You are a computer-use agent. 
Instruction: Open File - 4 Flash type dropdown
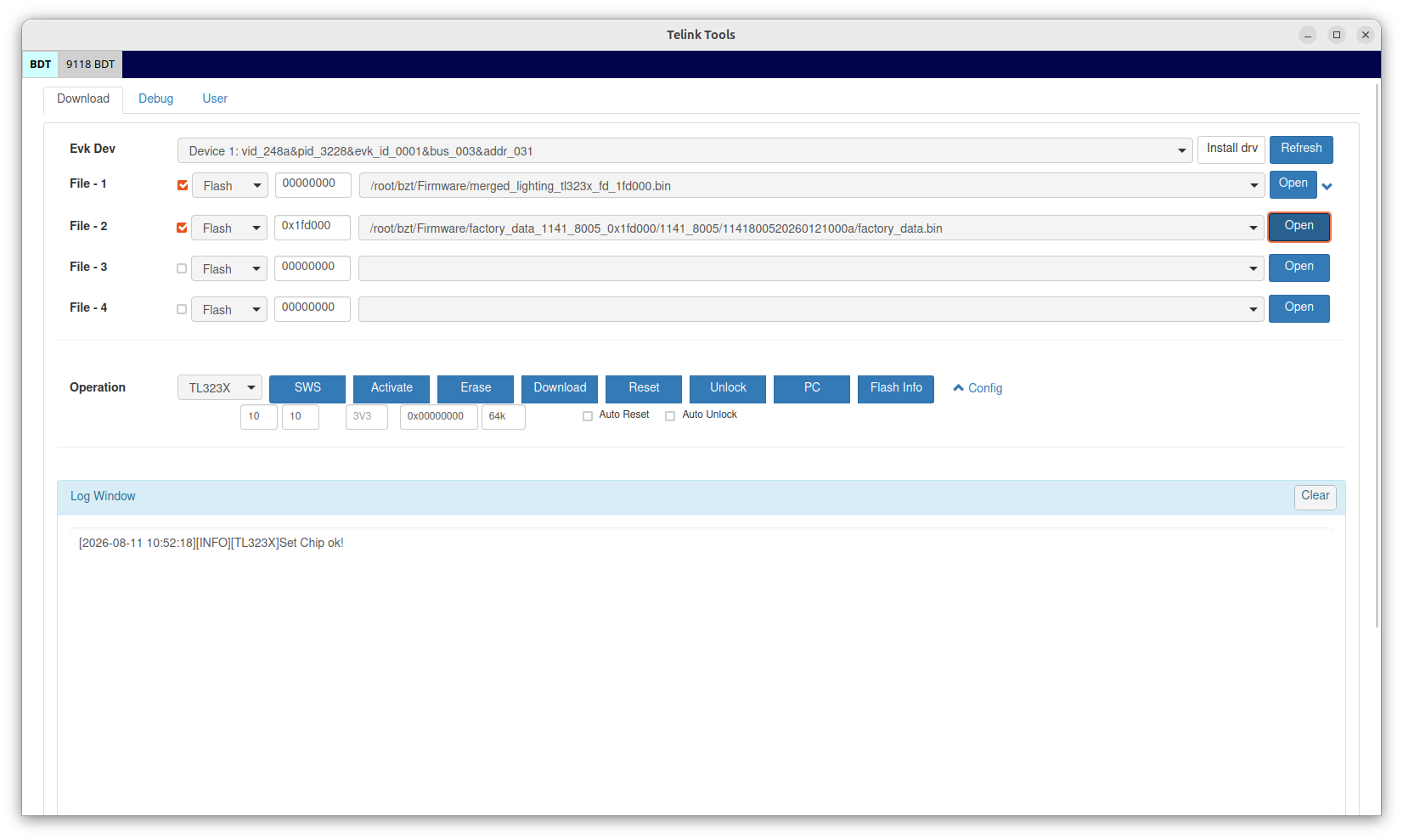(229, 309)
